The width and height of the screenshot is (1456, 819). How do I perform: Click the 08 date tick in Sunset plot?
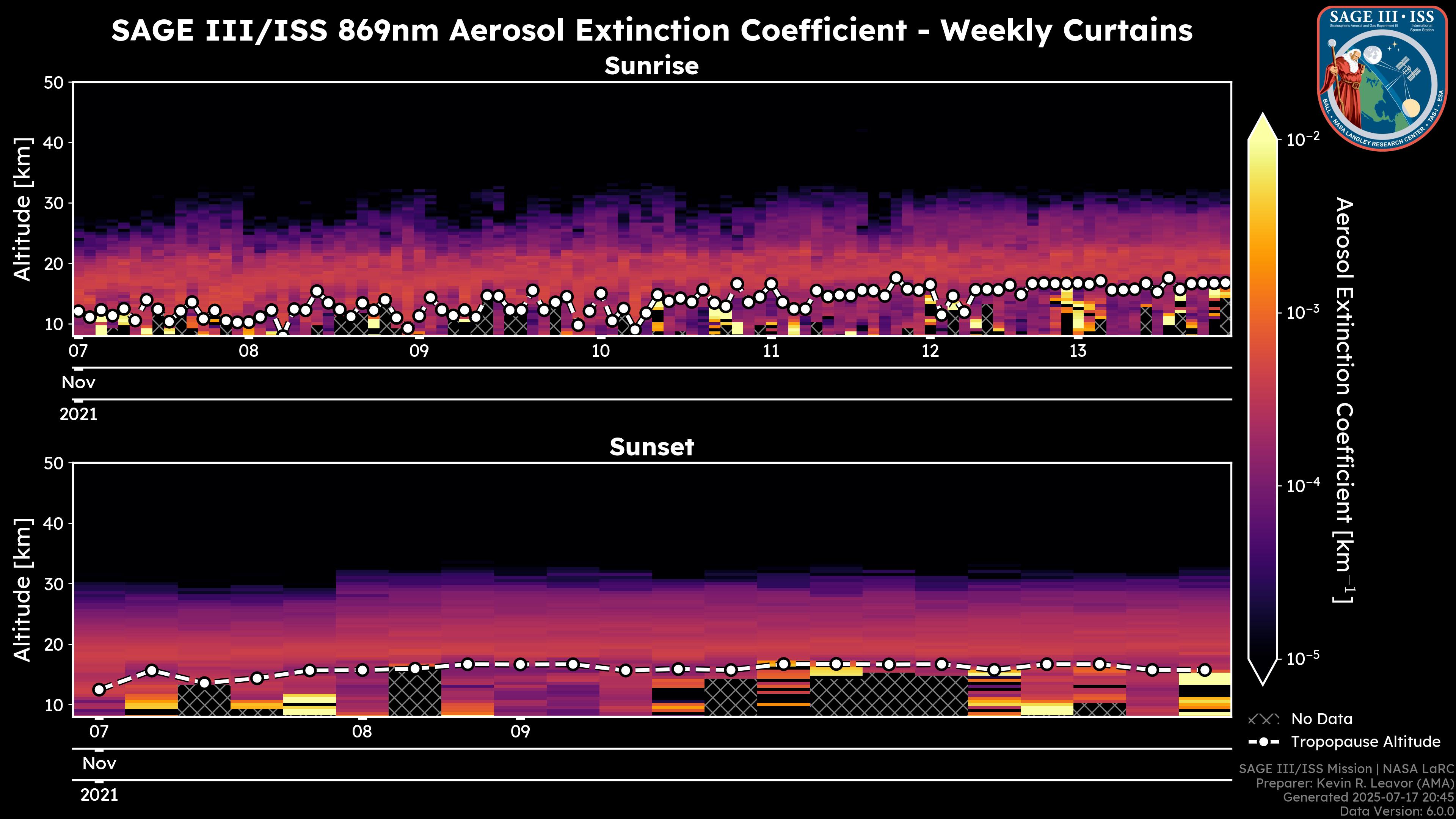point(362,732)
